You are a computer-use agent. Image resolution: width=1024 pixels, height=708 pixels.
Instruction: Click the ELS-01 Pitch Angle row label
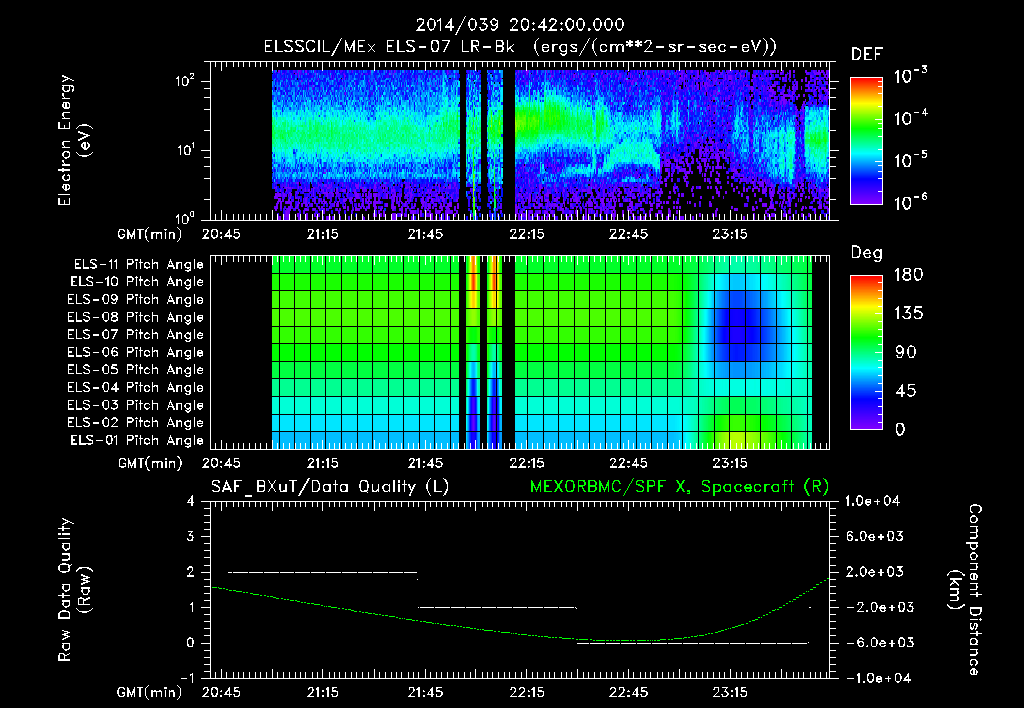[137, 440]
